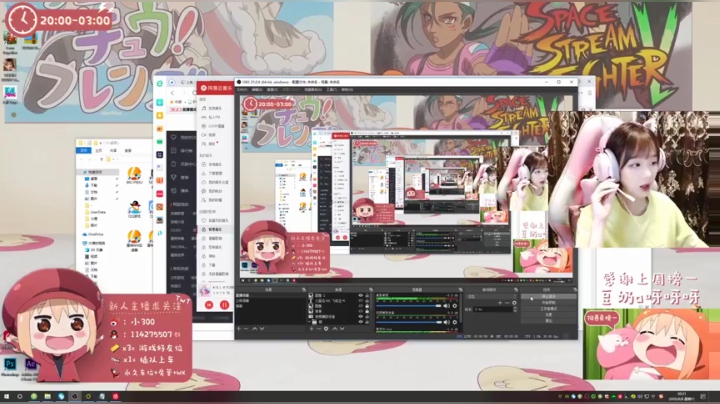
Task: Open source properties gear in OBS sources panel
Action: pyautogui.click(x=326, y=329)
